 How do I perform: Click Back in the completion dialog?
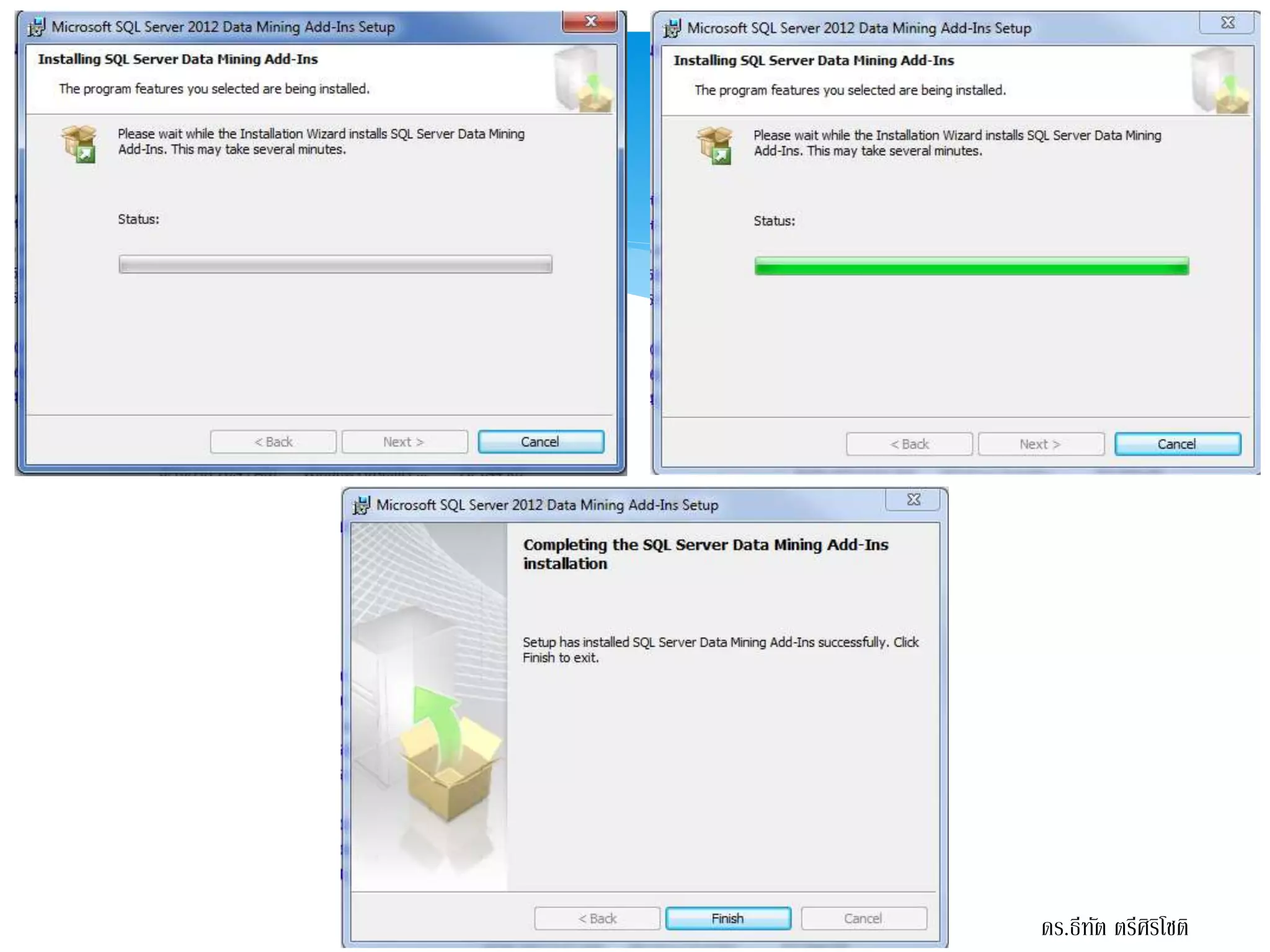(597, 918)
